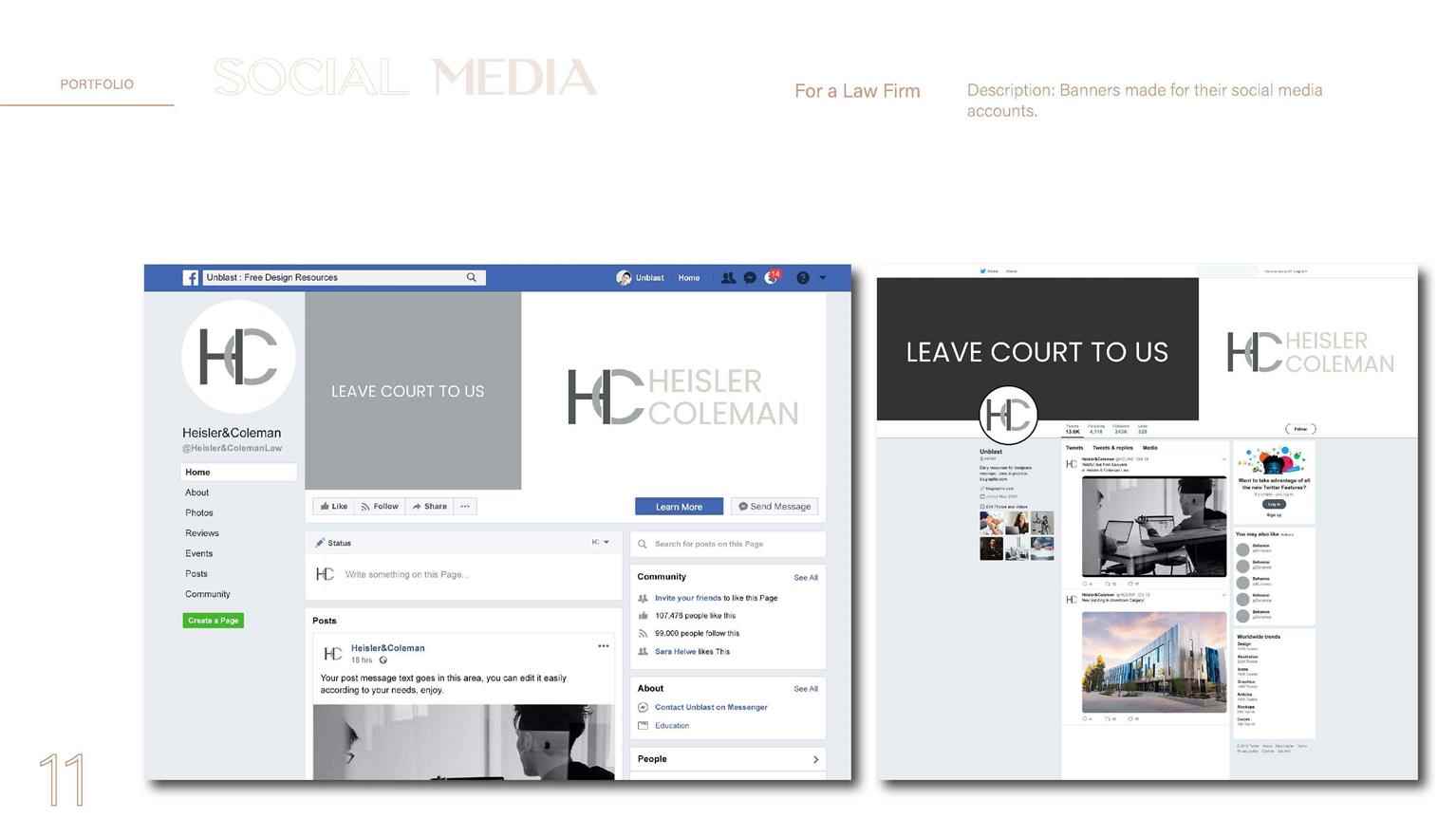Select the 'Tweets & replies' tab
1456x818 pixels.
pyautogui.click(x=1112, y=448)
